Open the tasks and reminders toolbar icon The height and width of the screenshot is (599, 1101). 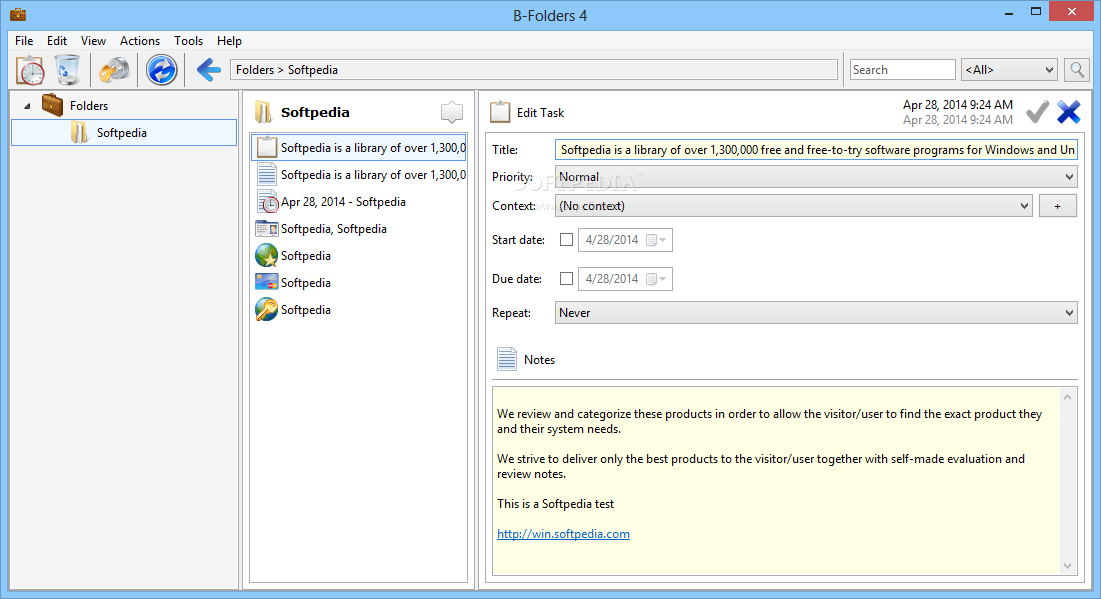click(30, 70)
